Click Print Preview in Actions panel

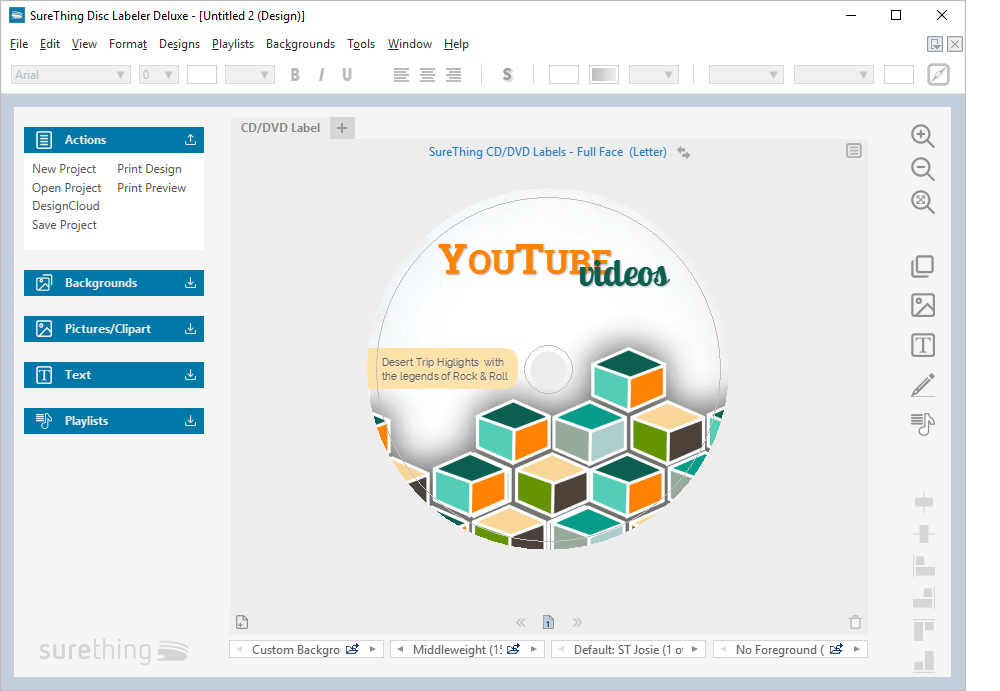coord(151,187)
